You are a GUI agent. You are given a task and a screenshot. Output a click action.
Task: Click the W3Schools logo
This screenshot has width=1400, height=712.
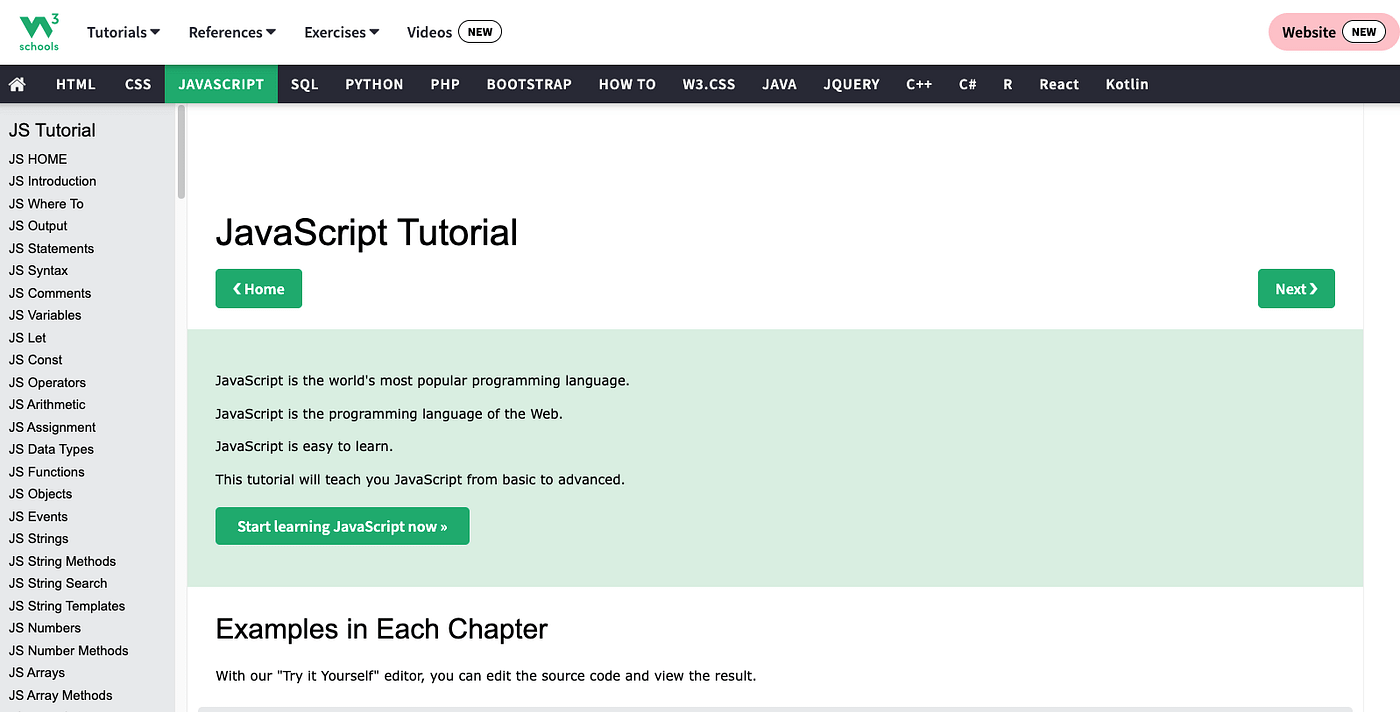click(x=39, y=32)
